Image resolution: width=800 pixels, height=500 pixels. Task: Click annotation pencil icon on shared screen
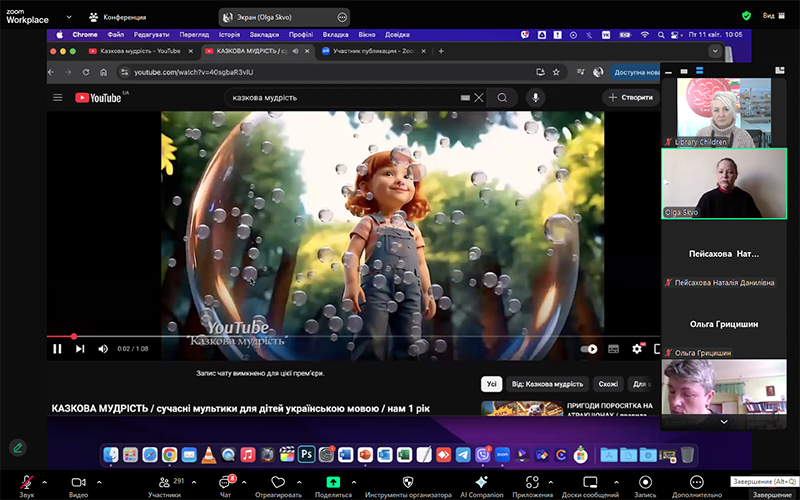(18, 447)
